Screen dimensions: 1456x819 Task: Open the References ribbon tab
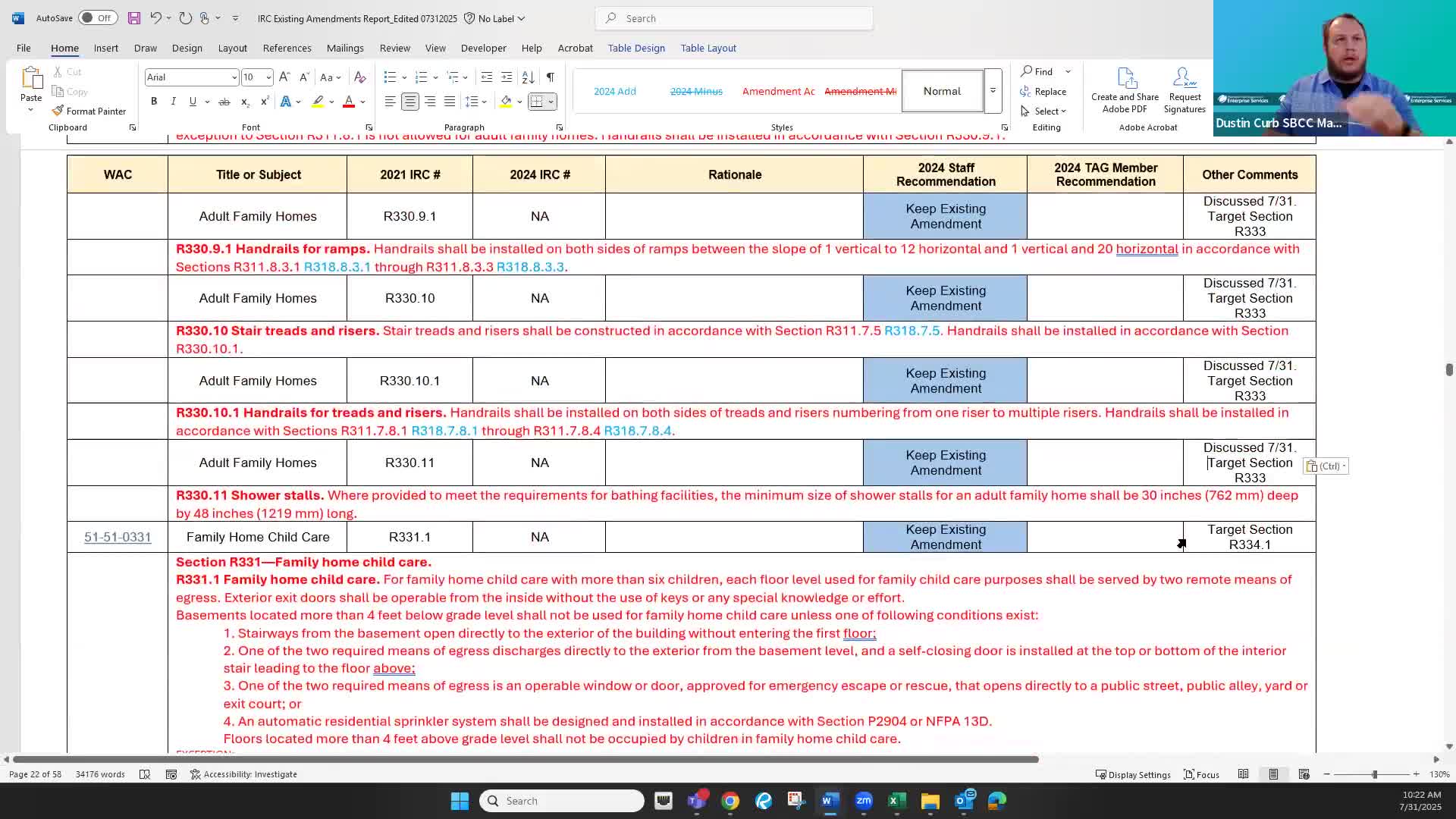pos(287,48)
